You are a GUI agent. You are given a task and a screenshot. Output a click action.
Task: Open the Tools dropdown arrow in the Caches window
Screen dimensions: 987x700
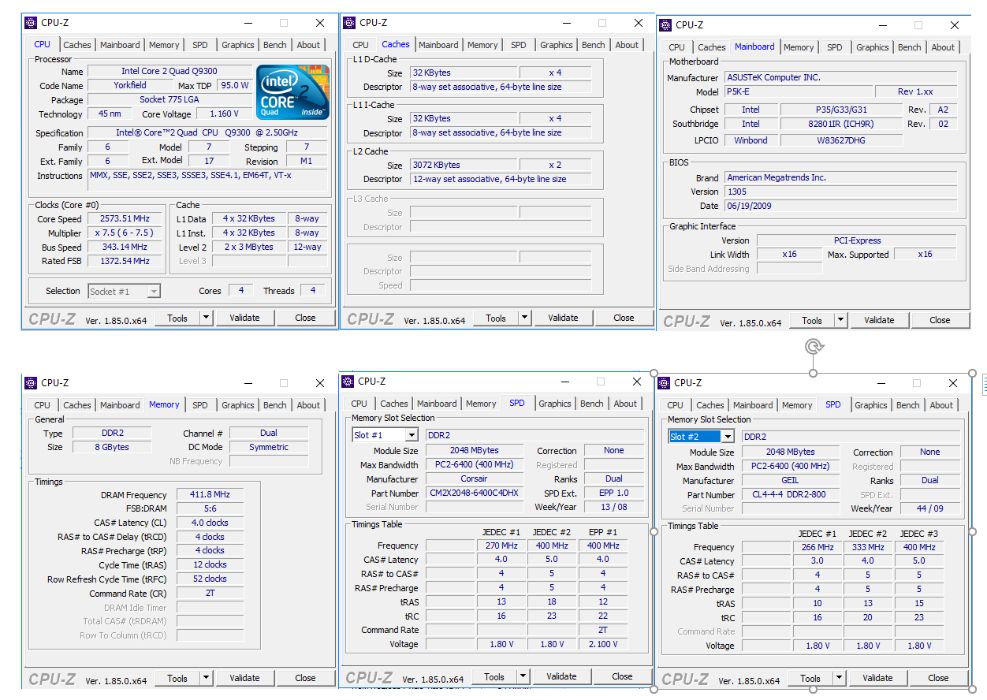(525, 318)
